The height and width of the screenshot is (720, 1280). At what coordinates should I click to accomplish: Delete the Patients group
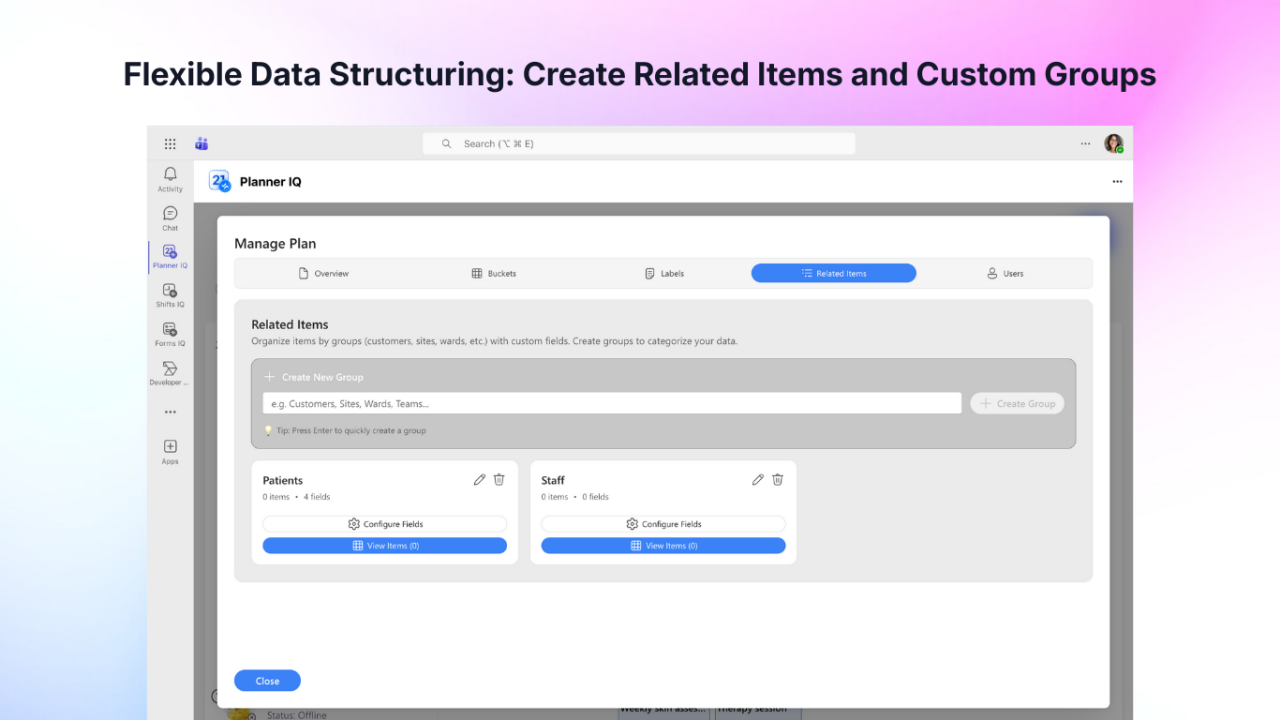click(499, 480)
